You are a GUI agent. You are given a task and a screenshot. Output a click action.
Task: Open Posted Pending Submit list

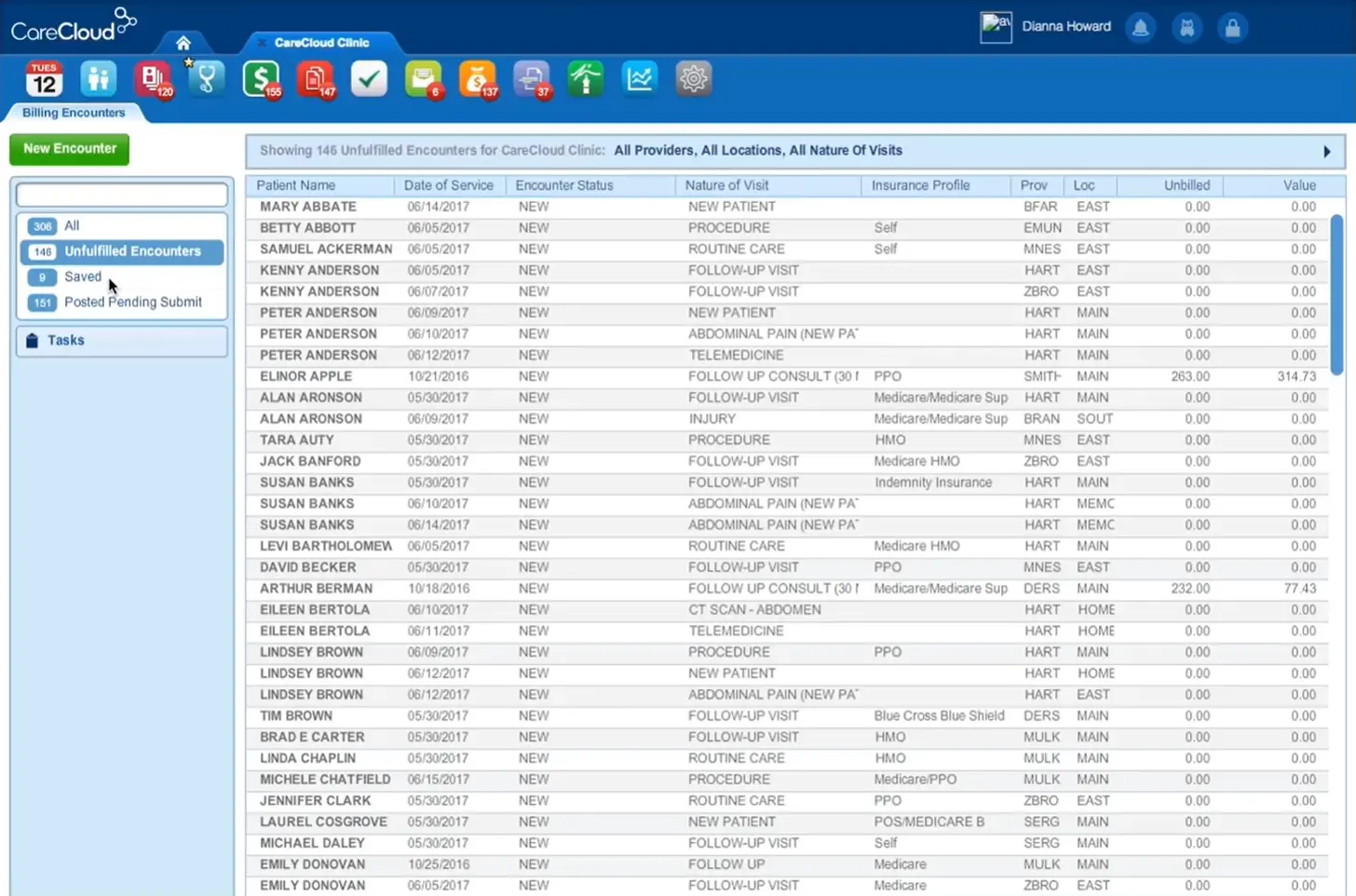[x=122, y=303]
